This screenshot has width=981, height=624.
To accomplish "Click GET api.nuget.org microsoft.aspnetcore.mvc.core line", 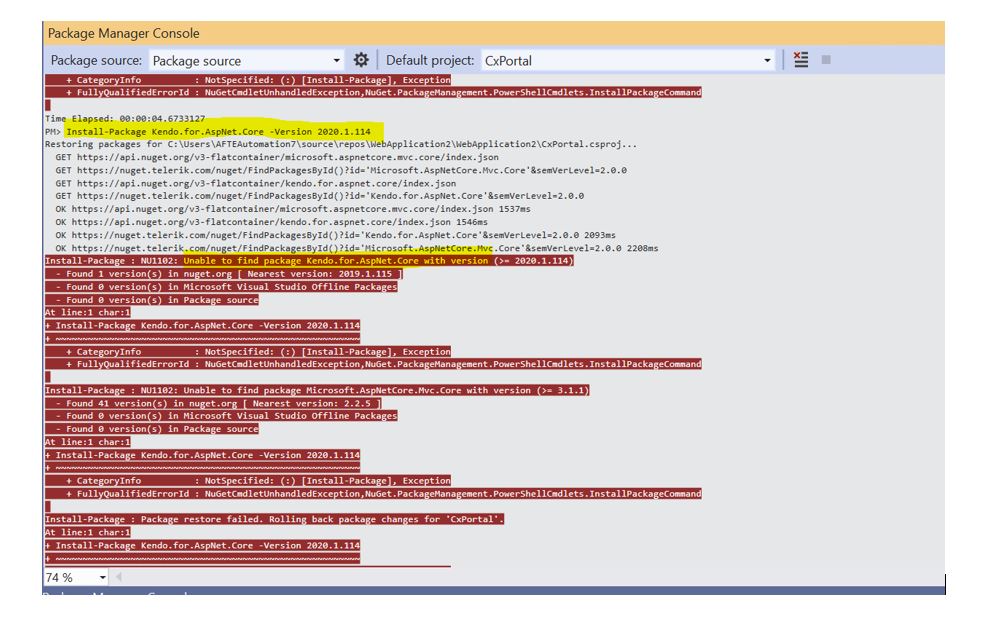I will (277, 157).
